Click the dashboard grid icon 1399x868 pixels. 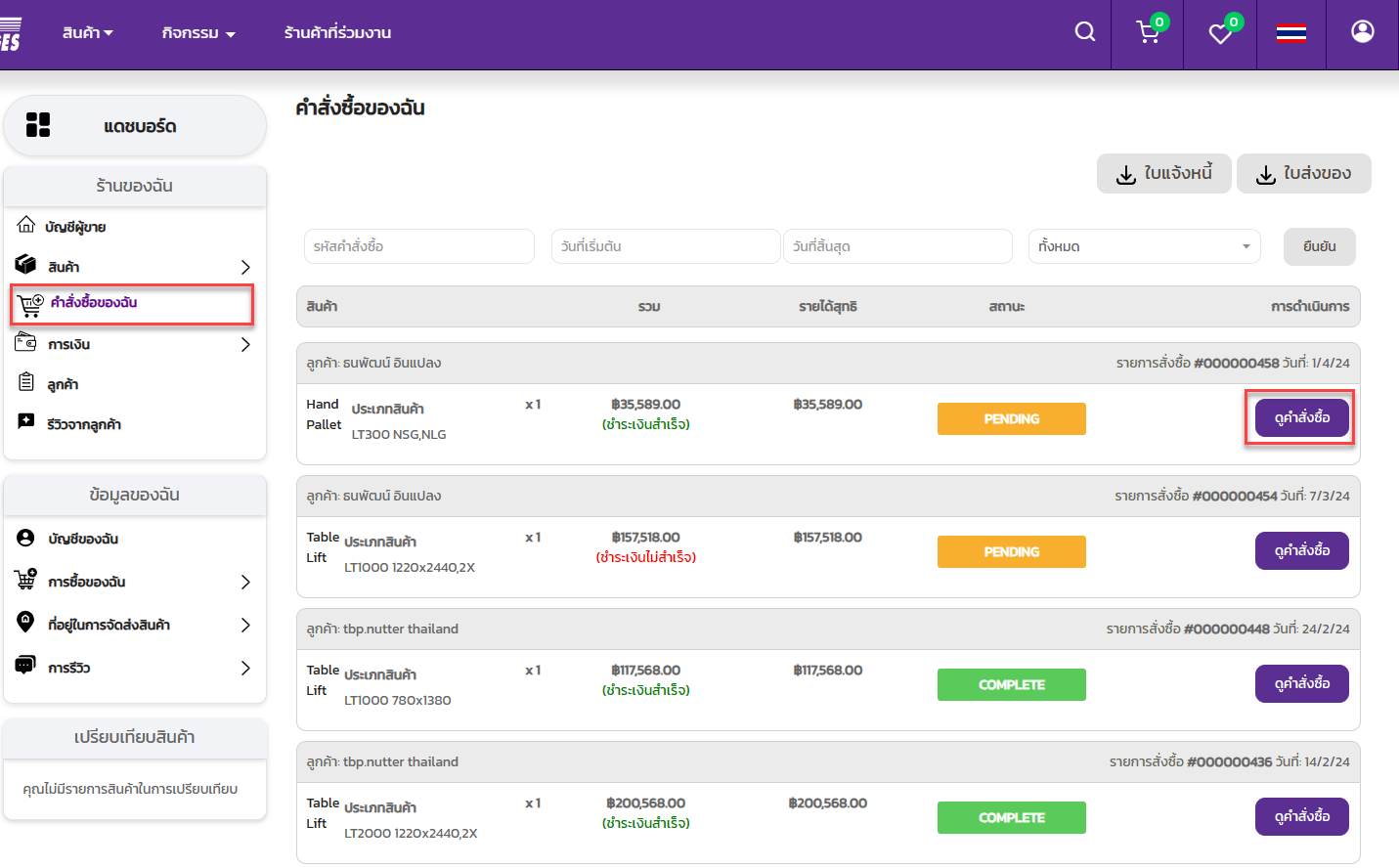click(38, 125)
